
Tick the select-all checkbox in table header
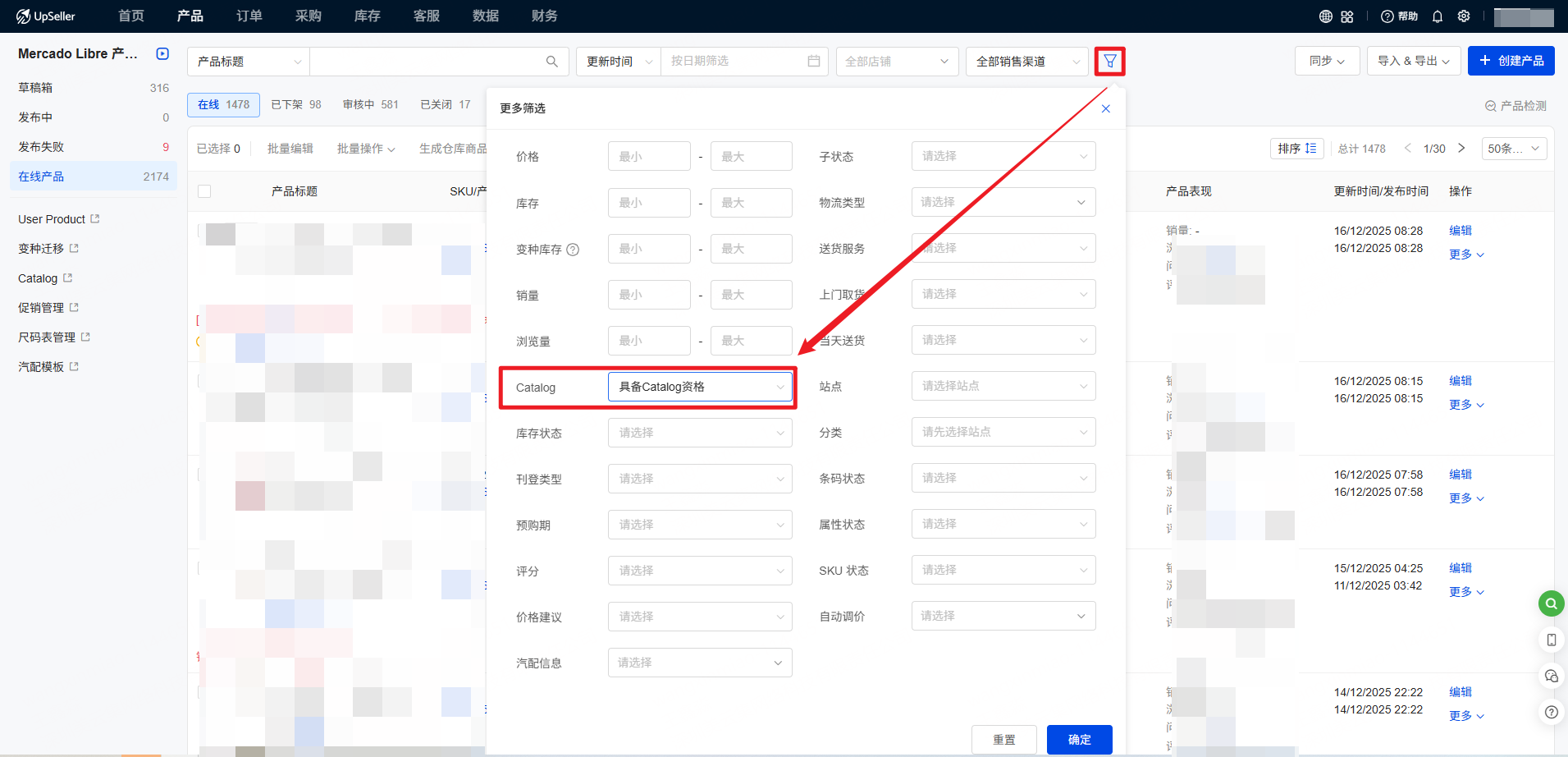point(204,191)
